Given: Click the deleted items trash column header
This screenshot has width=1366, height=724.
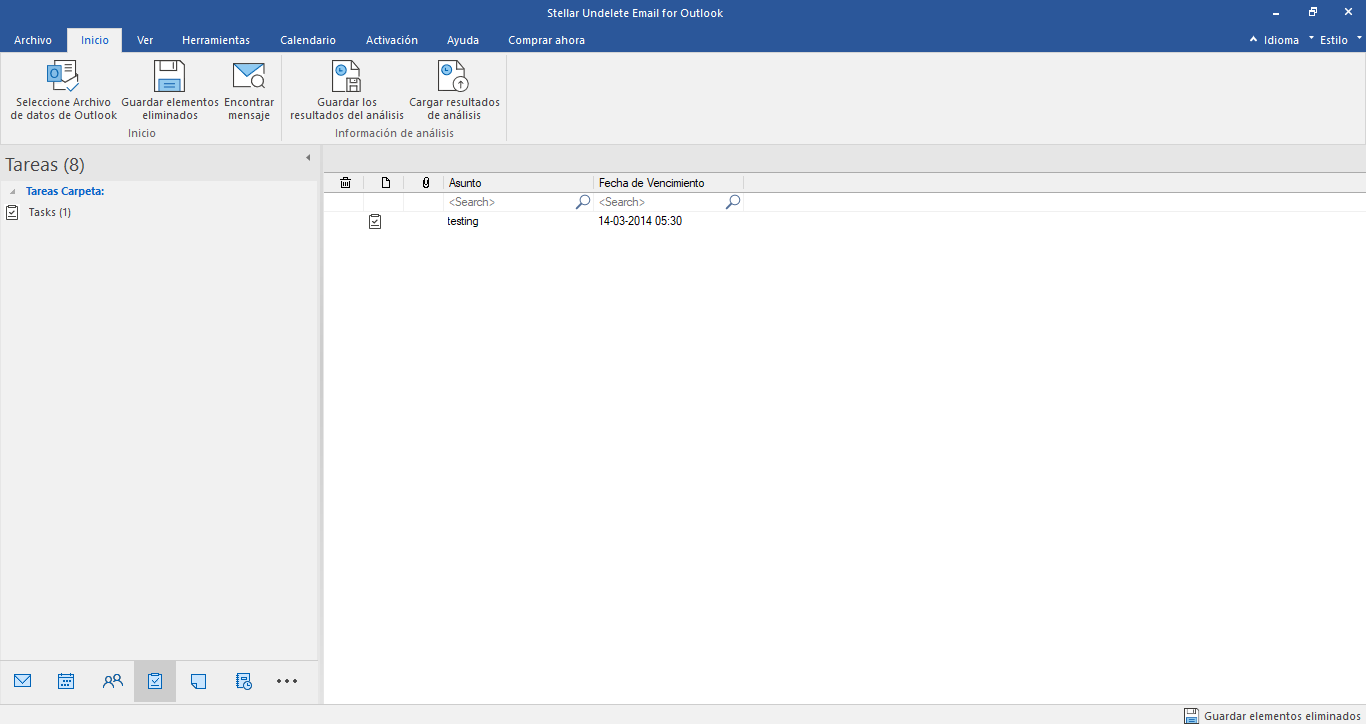Looking at the screenshot, I should pos(345,183).
